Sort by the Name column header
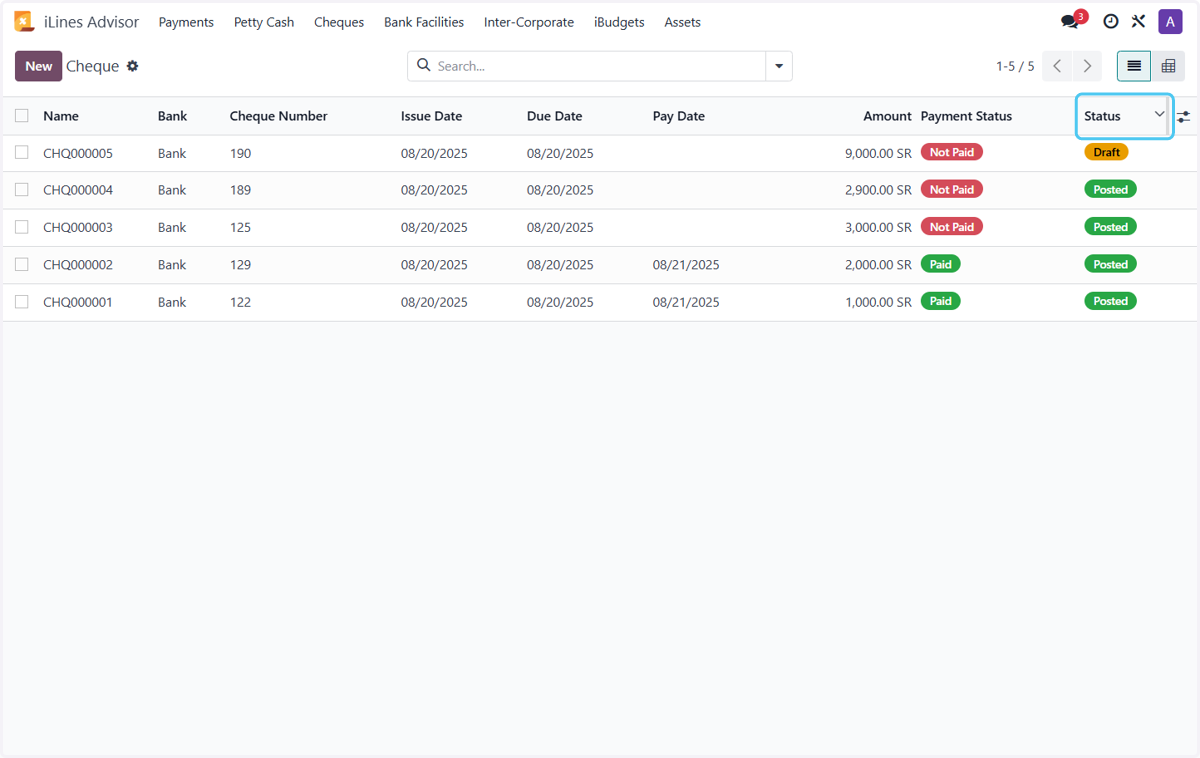 [61, 116]
